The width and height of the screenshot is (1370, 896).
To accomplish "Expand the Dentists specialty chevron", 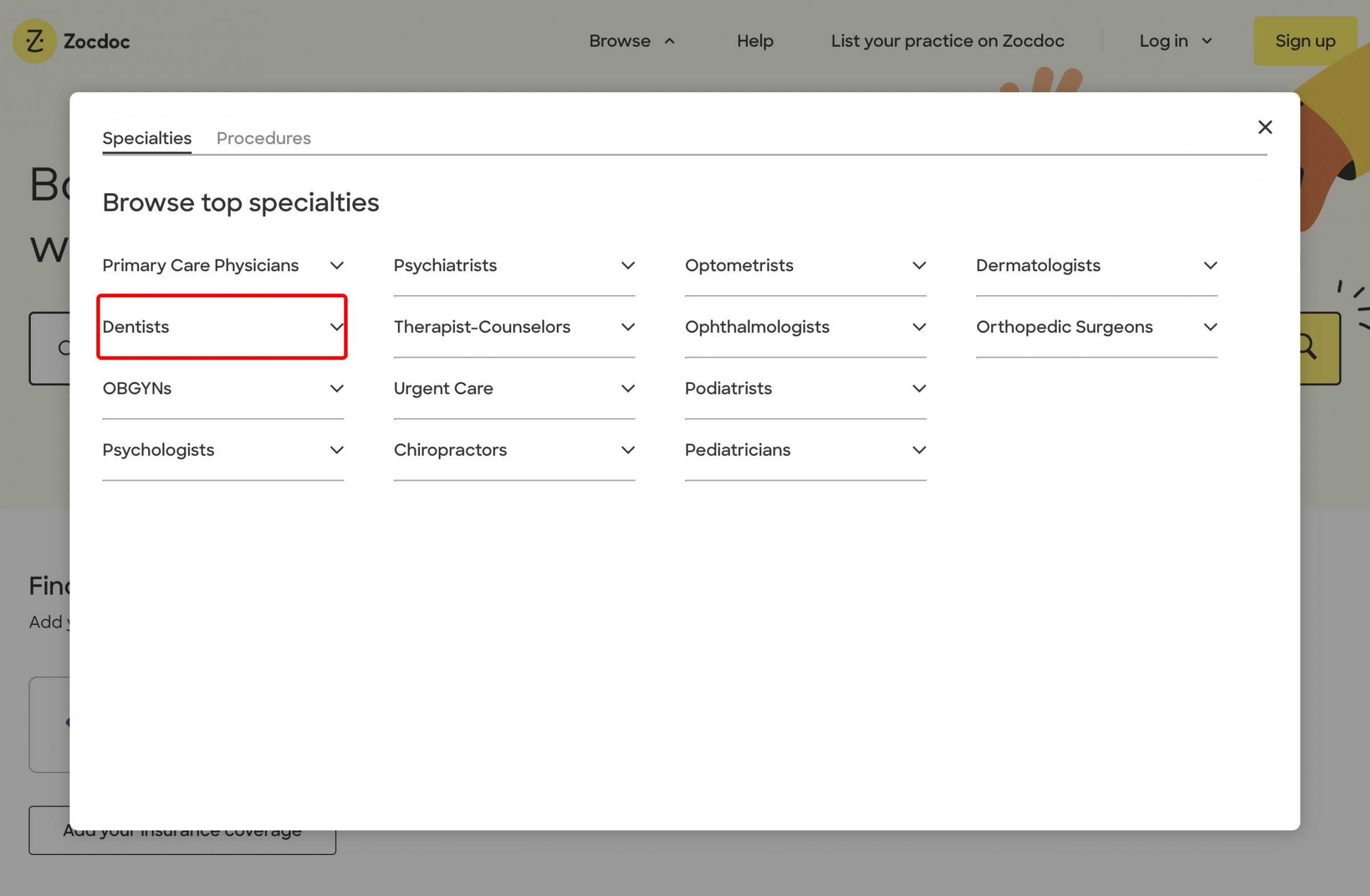I will [337, 327].
